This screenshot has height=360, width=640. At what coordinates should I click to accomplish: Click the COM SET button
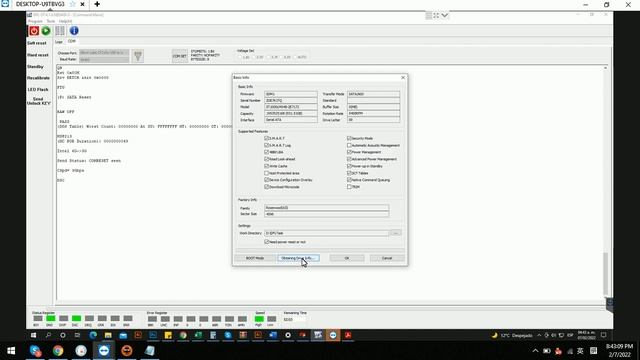tap(180, 56)
